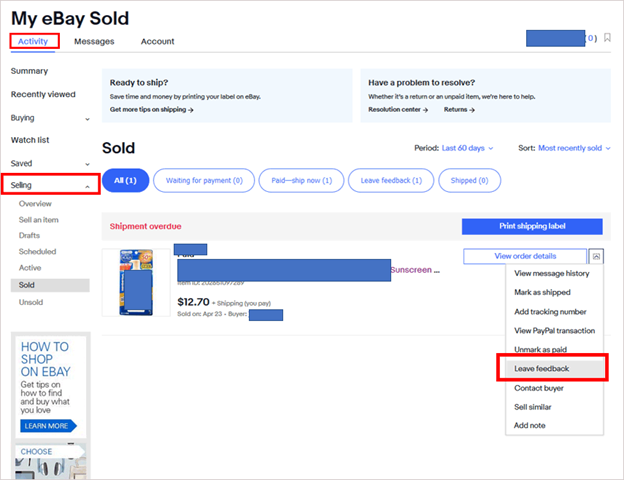This screenshot has height=480, width=624.
Task: Choose Unmark as paid
Action: point(540,349)
